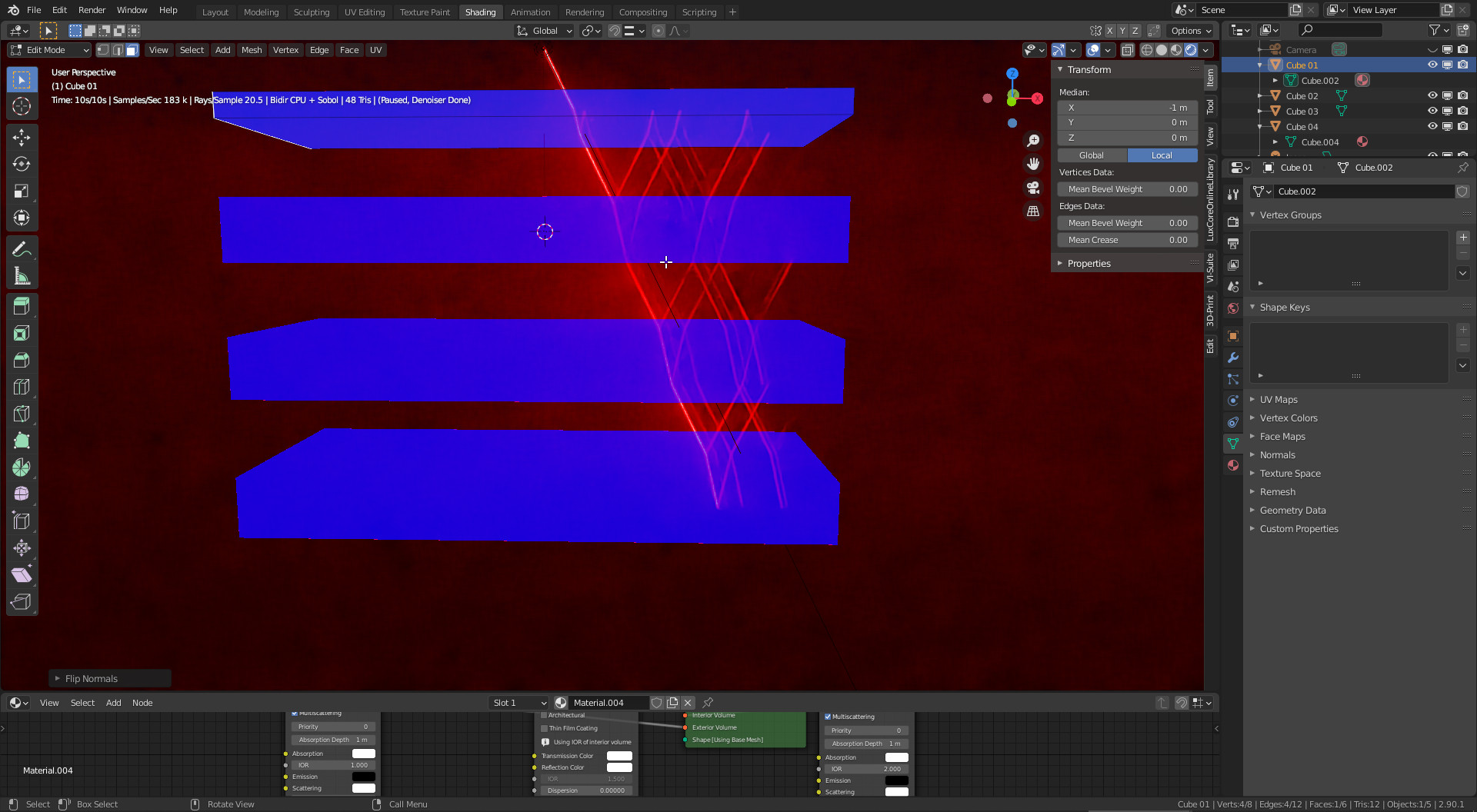Open the Edit Mode dropdown
Viewport: 1477px width, 812px height.
point(49,50)
